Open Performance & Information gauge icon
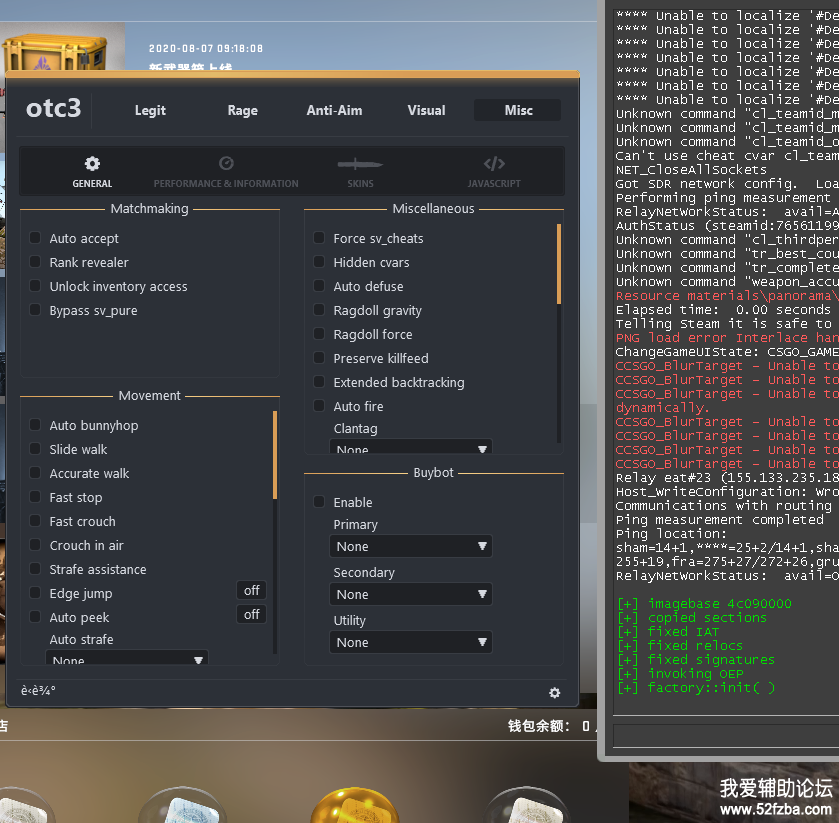Image resolution: width=839 pixels, height=823 pixels. pos(226,163)
